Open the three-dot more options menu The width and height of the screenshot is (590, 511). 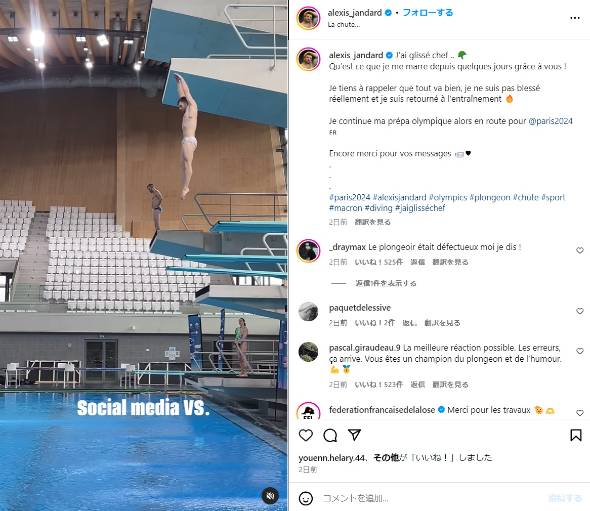575,18
